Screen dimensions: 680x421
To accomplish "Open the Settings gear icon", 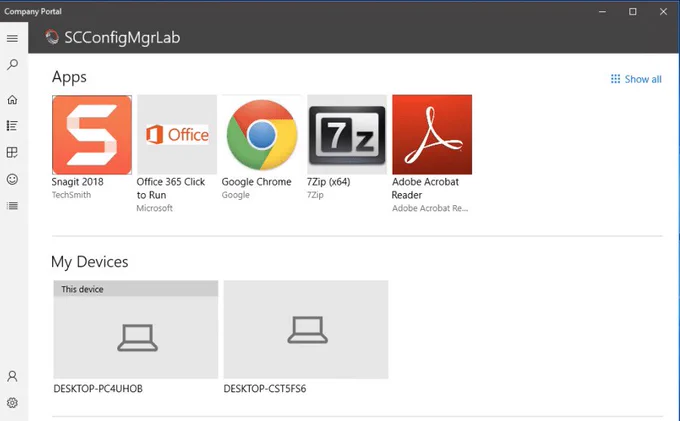I will [12, 403].
